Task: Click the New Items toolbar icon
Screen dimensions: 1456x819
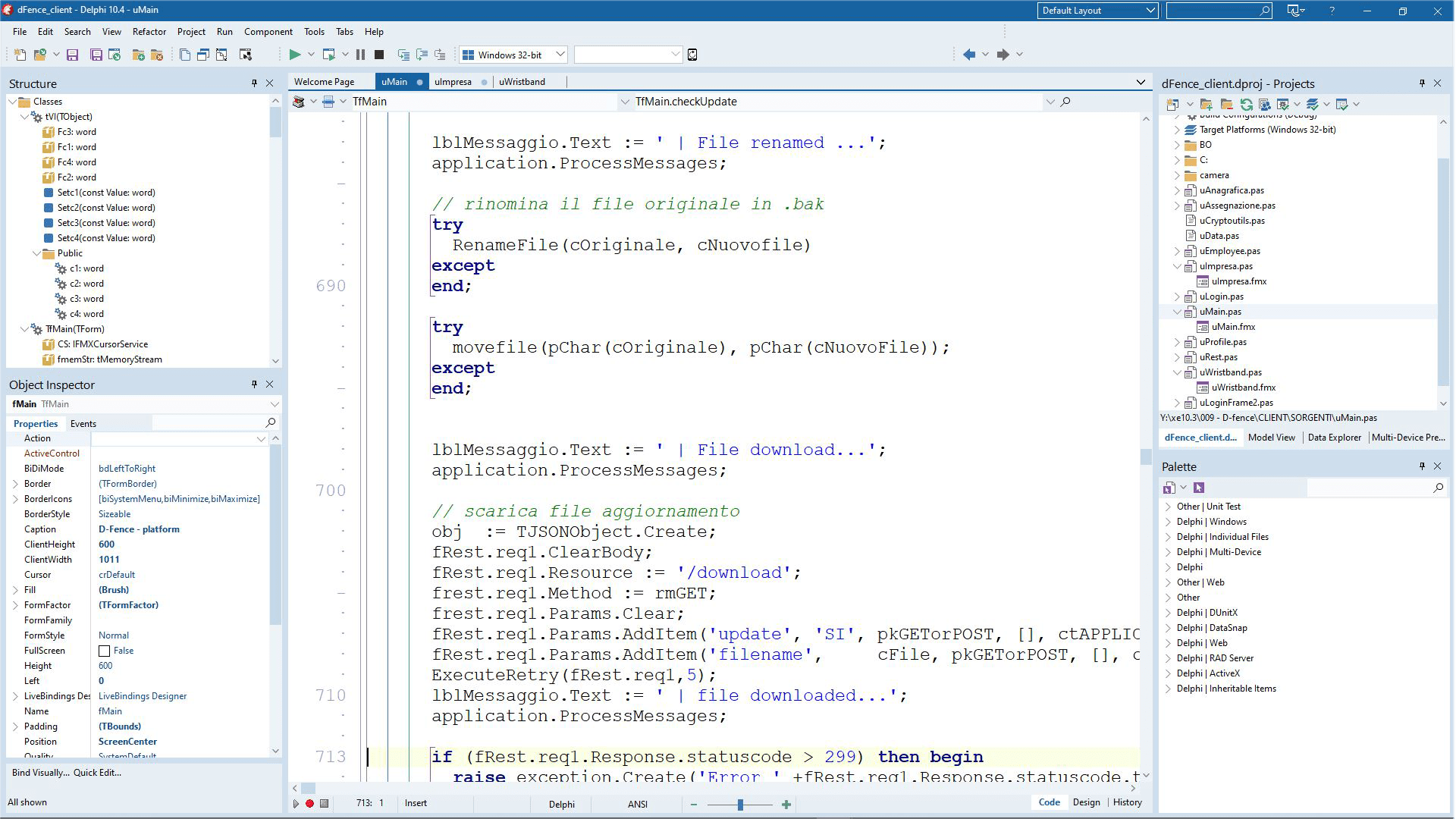Action: pos(20,55)
